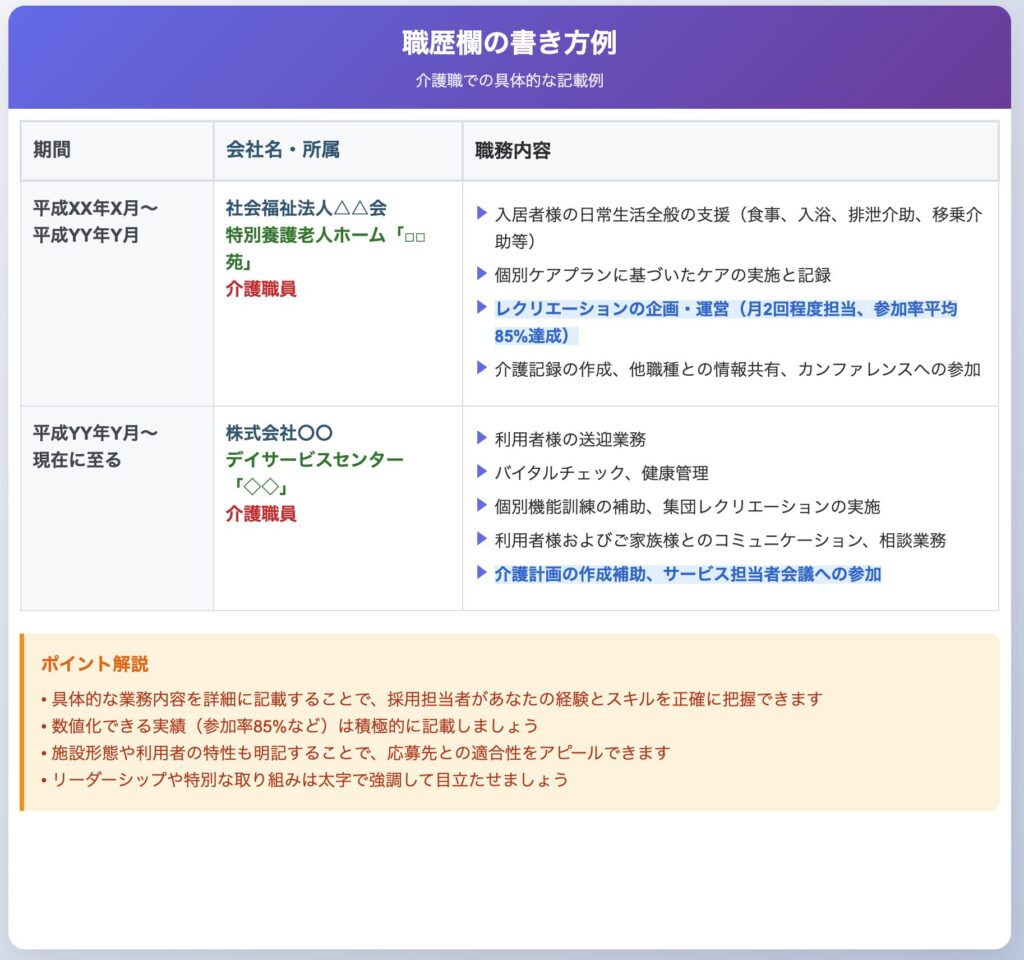This screenshot has width=1024, height=960.
Task: Click the heading ポイント解説
Action: (95, 664)
